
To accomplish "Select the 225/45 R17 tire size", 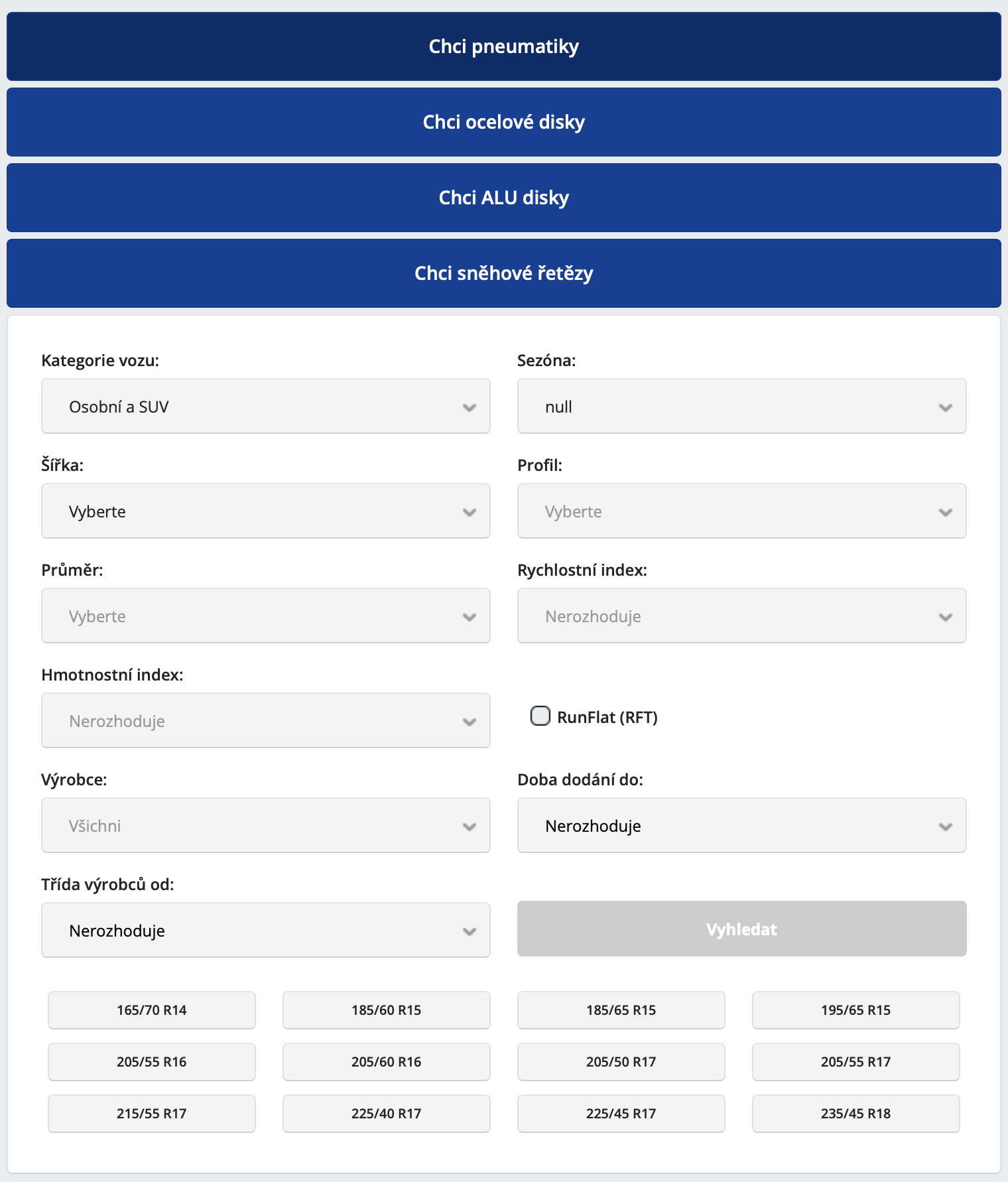I will tap(621, 1114).
